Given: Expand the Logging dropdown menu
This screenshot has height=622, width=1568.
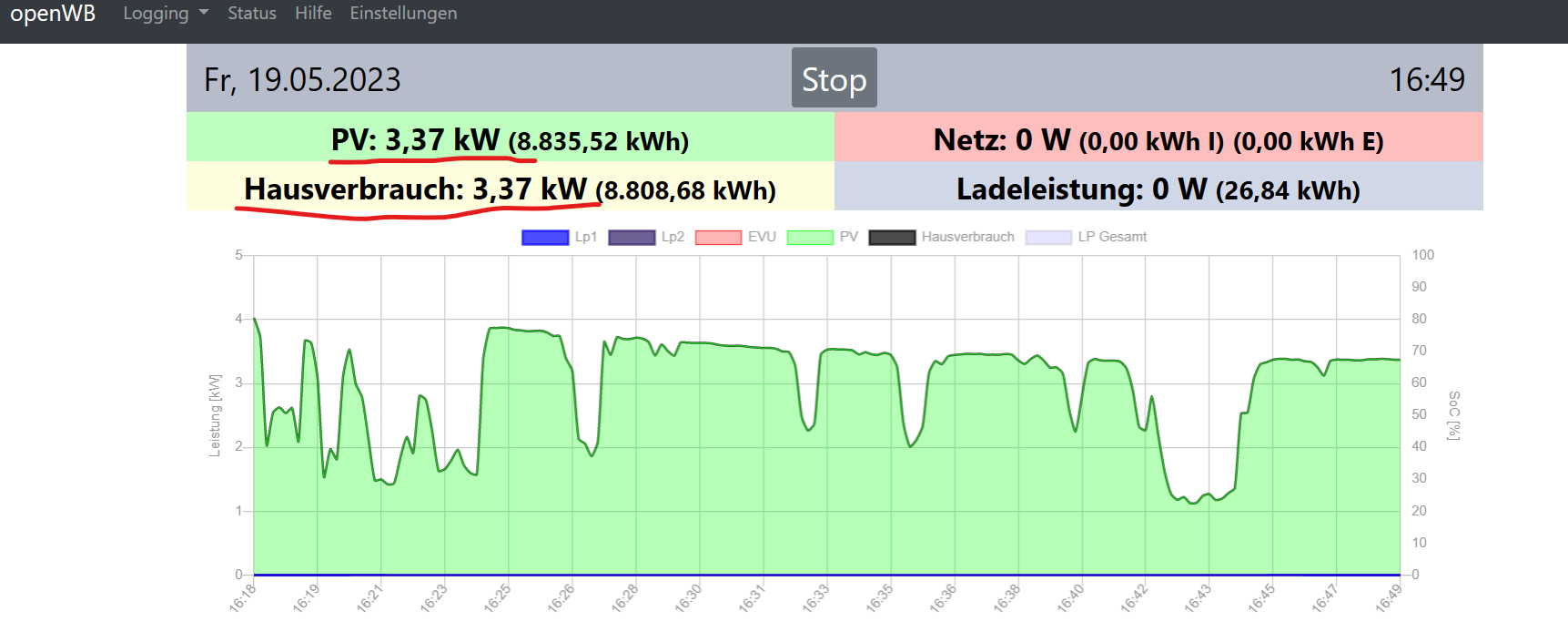Looking at the screenshot, I should point(165,14).
